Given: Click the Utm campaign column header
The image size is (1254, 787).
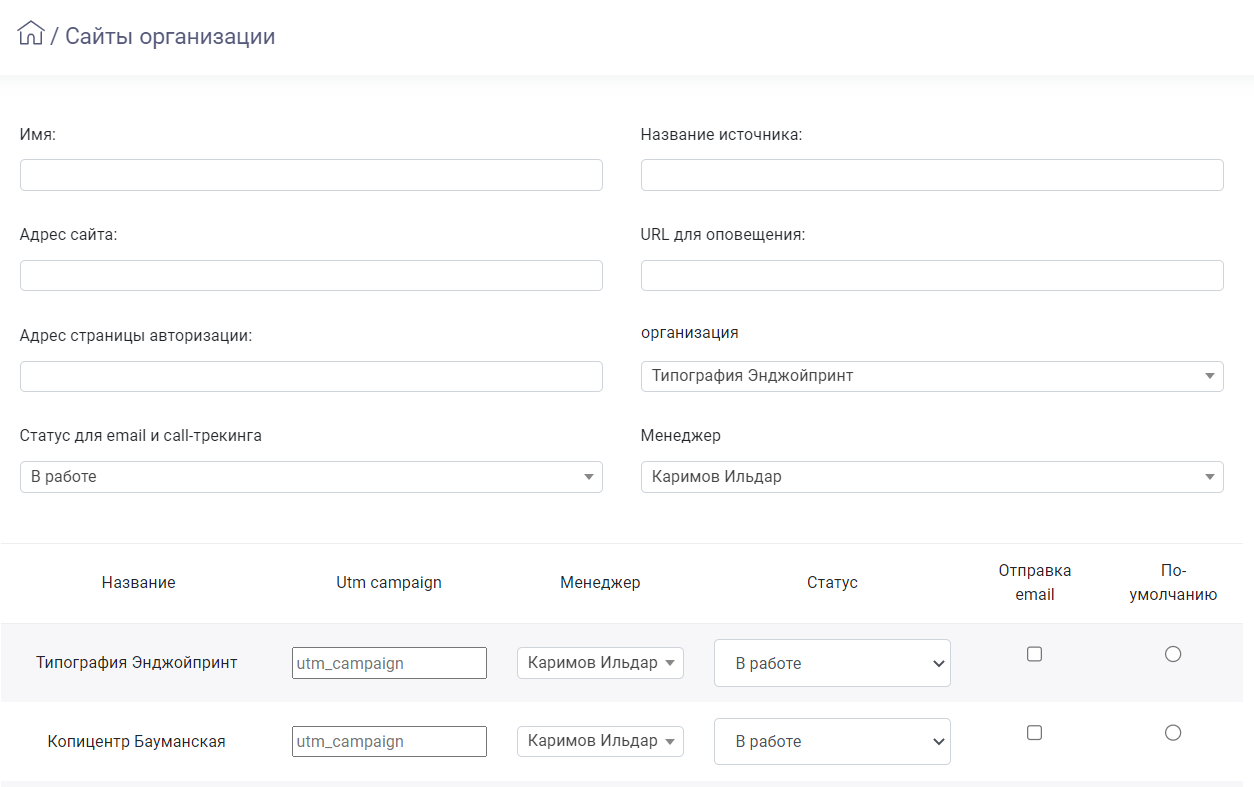Looking at the screenshot, I should pyautogui.click(x=389, y=583).
